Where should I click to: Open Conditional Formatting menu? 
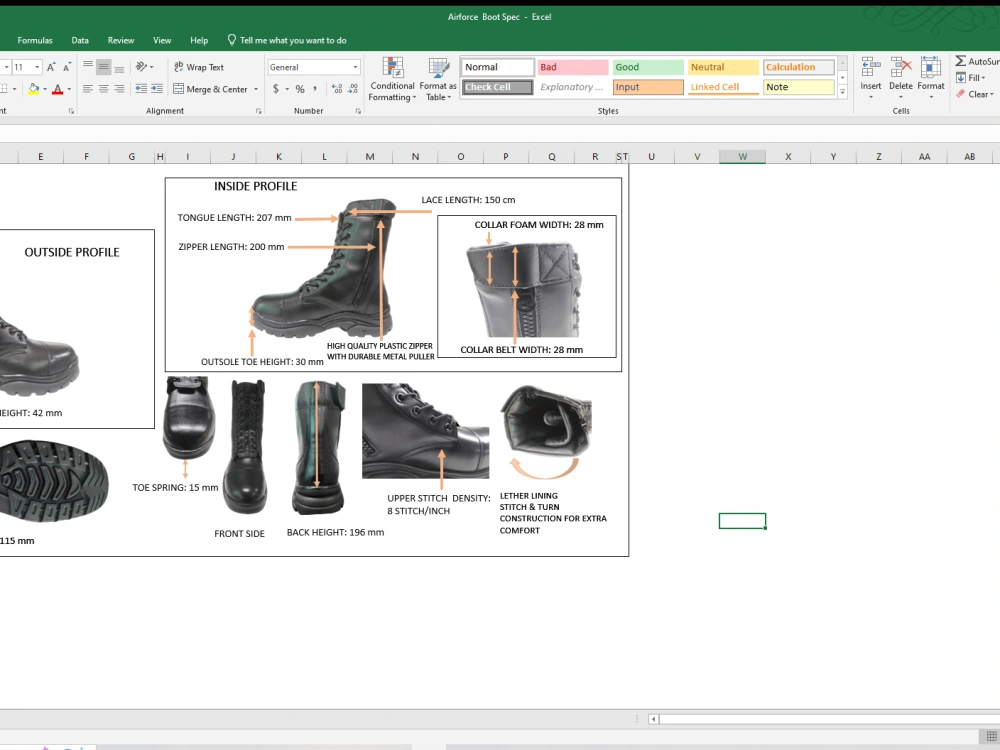click(392, 79)
